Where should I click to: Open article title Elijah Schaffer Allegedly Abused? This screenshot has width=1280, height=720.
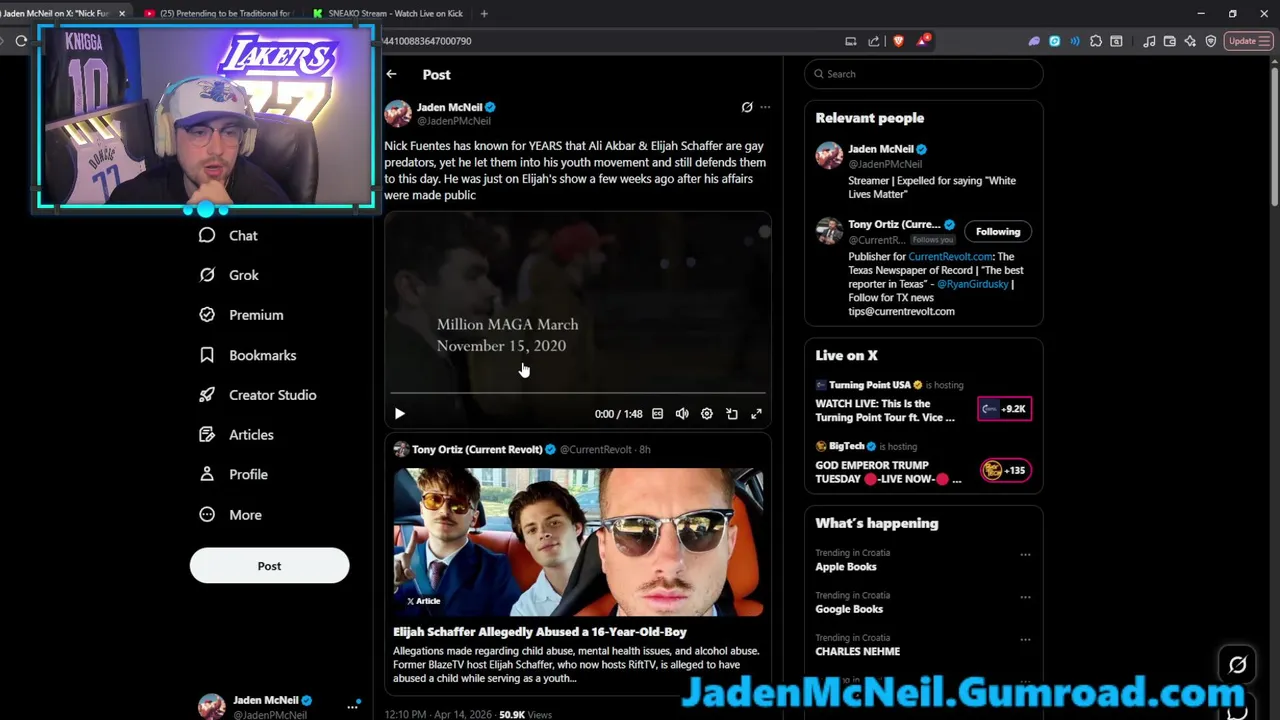(x=540, y=632)
